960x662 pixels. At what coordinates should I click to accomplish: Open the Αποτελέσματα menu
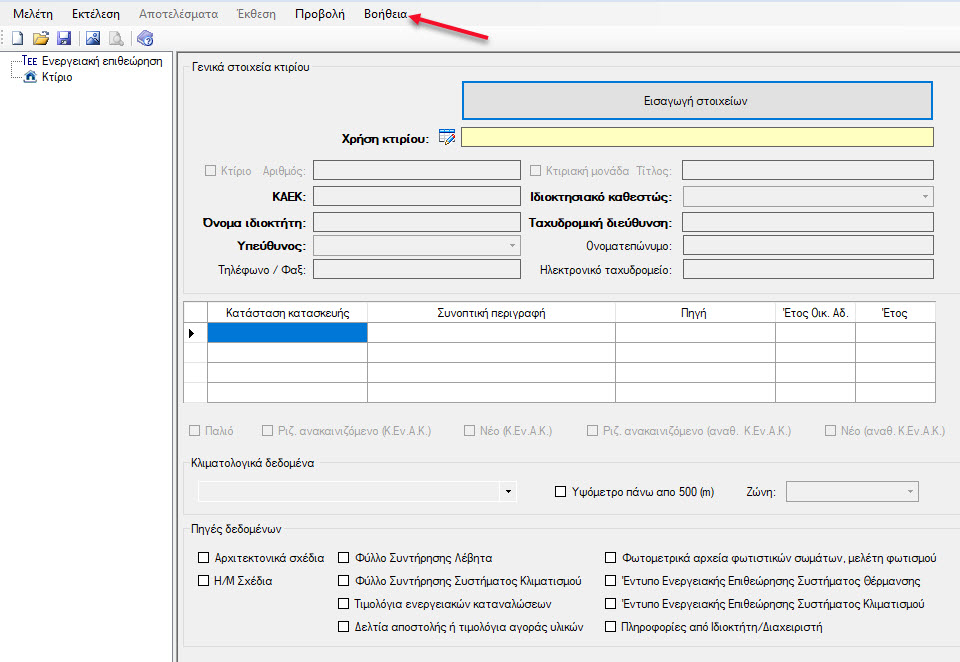pos(178,14)
